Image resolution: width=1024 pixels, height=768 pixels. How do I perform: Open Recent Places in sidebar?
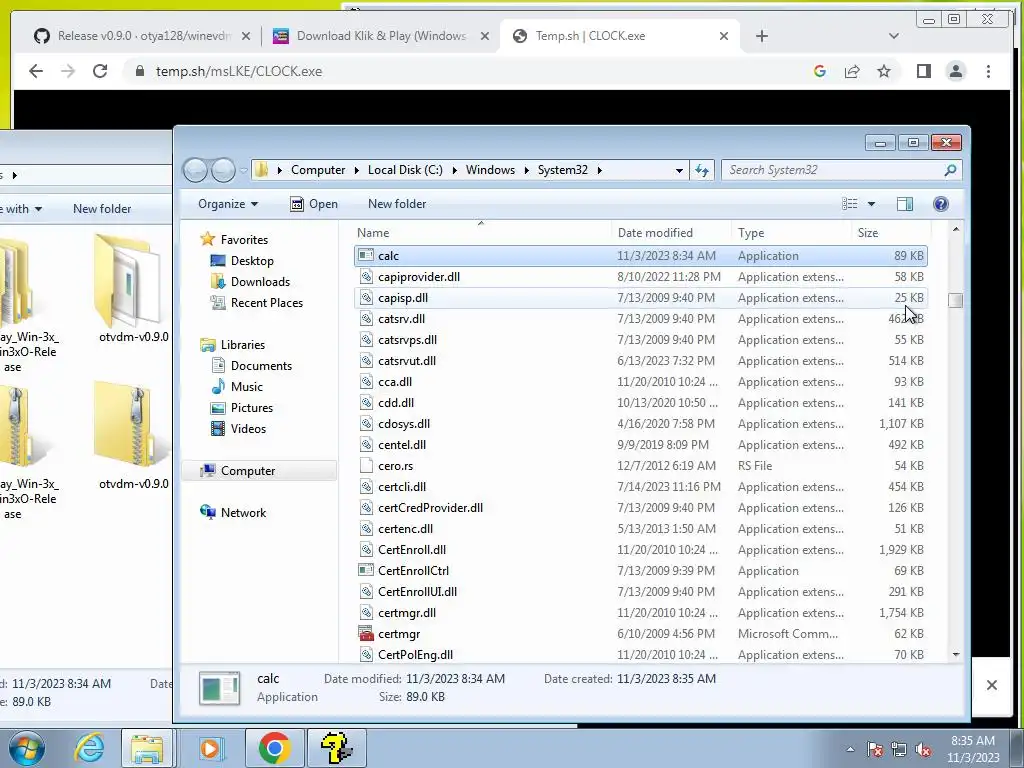257,302
